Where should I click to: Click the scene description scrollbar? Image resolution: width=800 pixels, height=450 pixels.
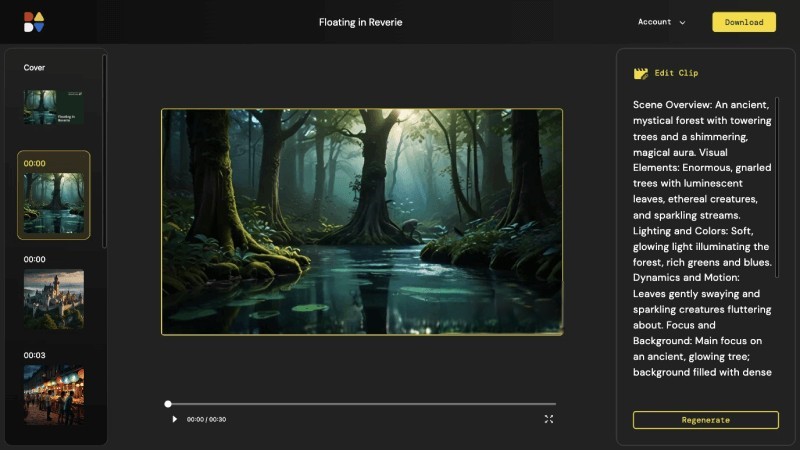[776, 182]
